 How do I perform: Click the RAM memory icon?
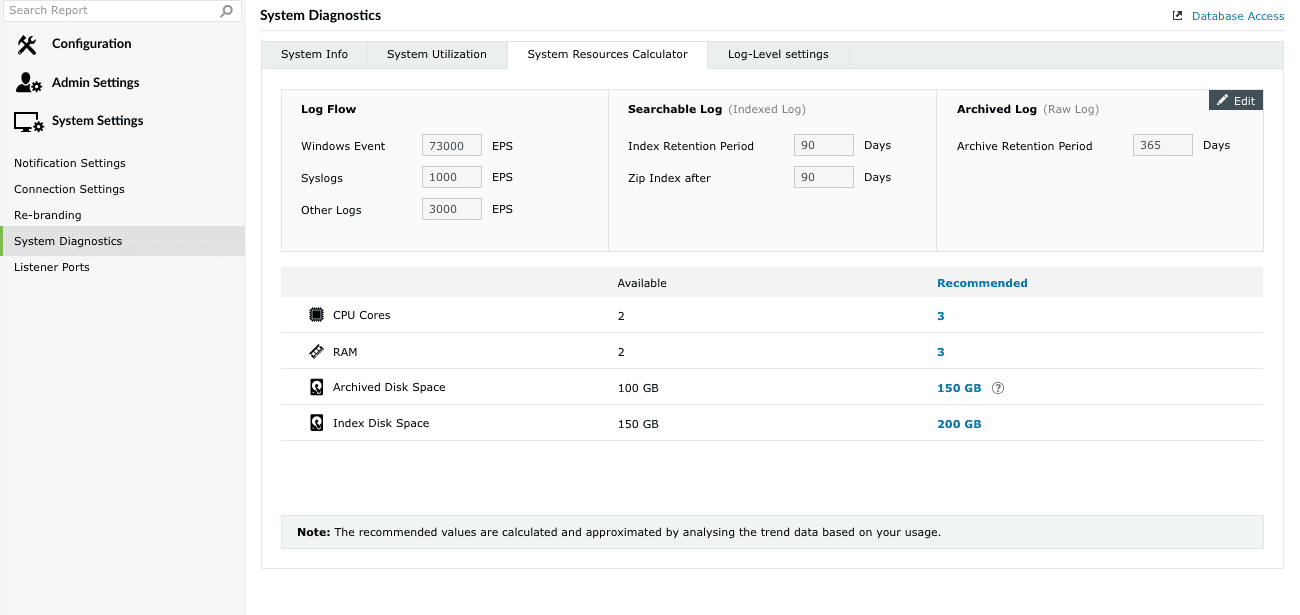click(316, 352)
